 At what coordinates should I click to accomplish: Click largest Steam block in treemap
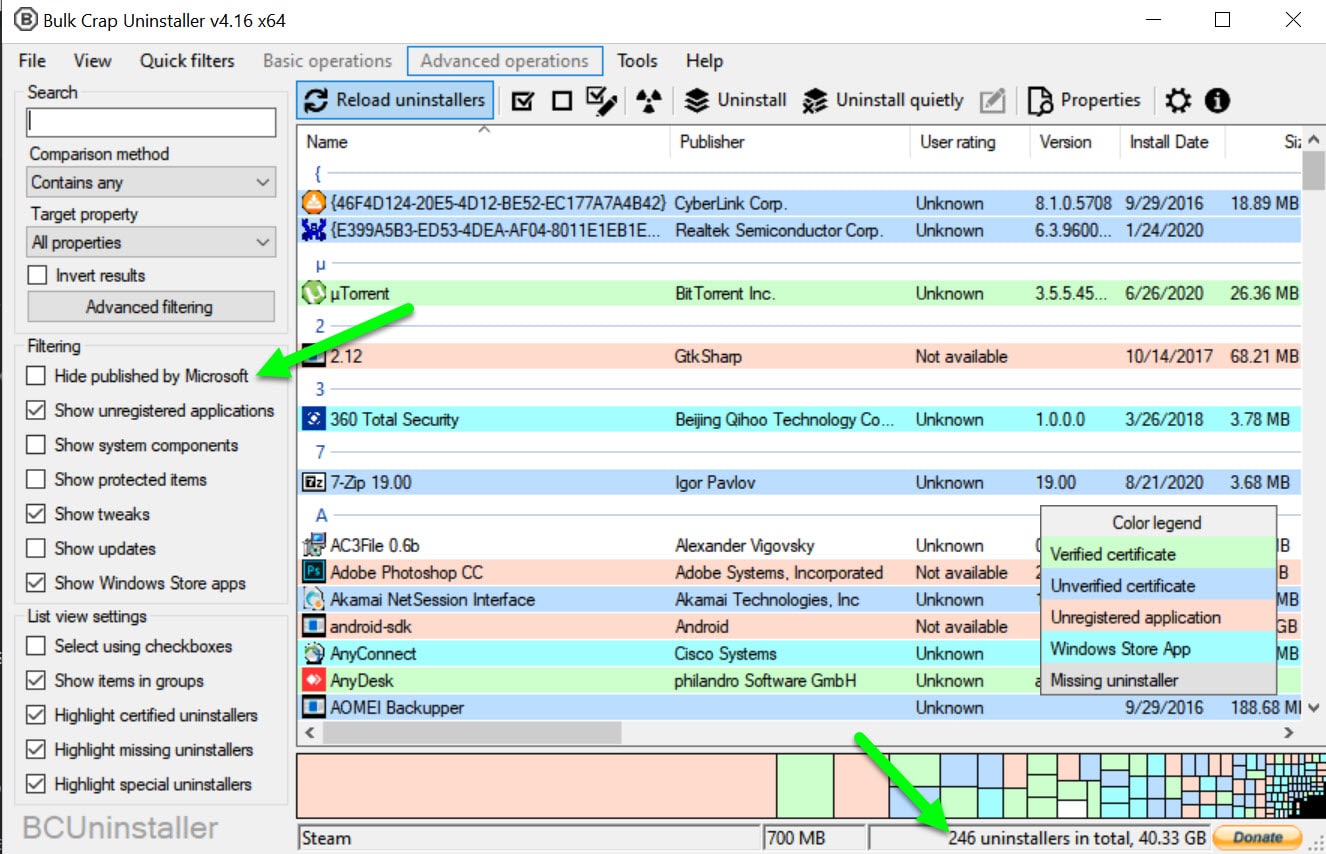pyautogui.click(x=536, y=787)
